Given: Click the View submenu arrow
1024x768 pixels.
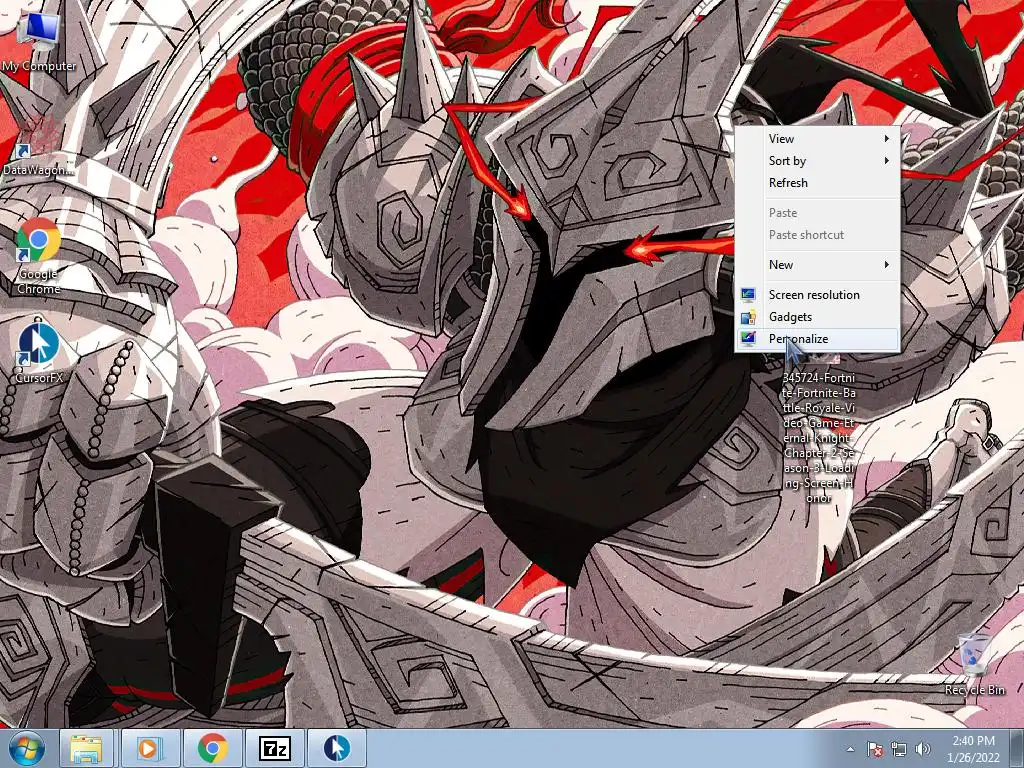Looking at the screenshot, I should pyautogui.click(x=886, y=138).
